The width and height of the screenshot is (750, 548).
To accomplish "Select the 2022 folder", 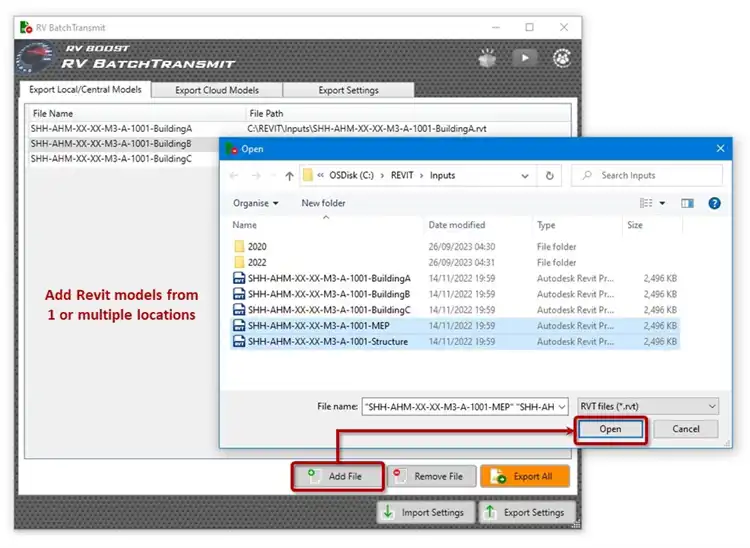I will click(455, 263).
